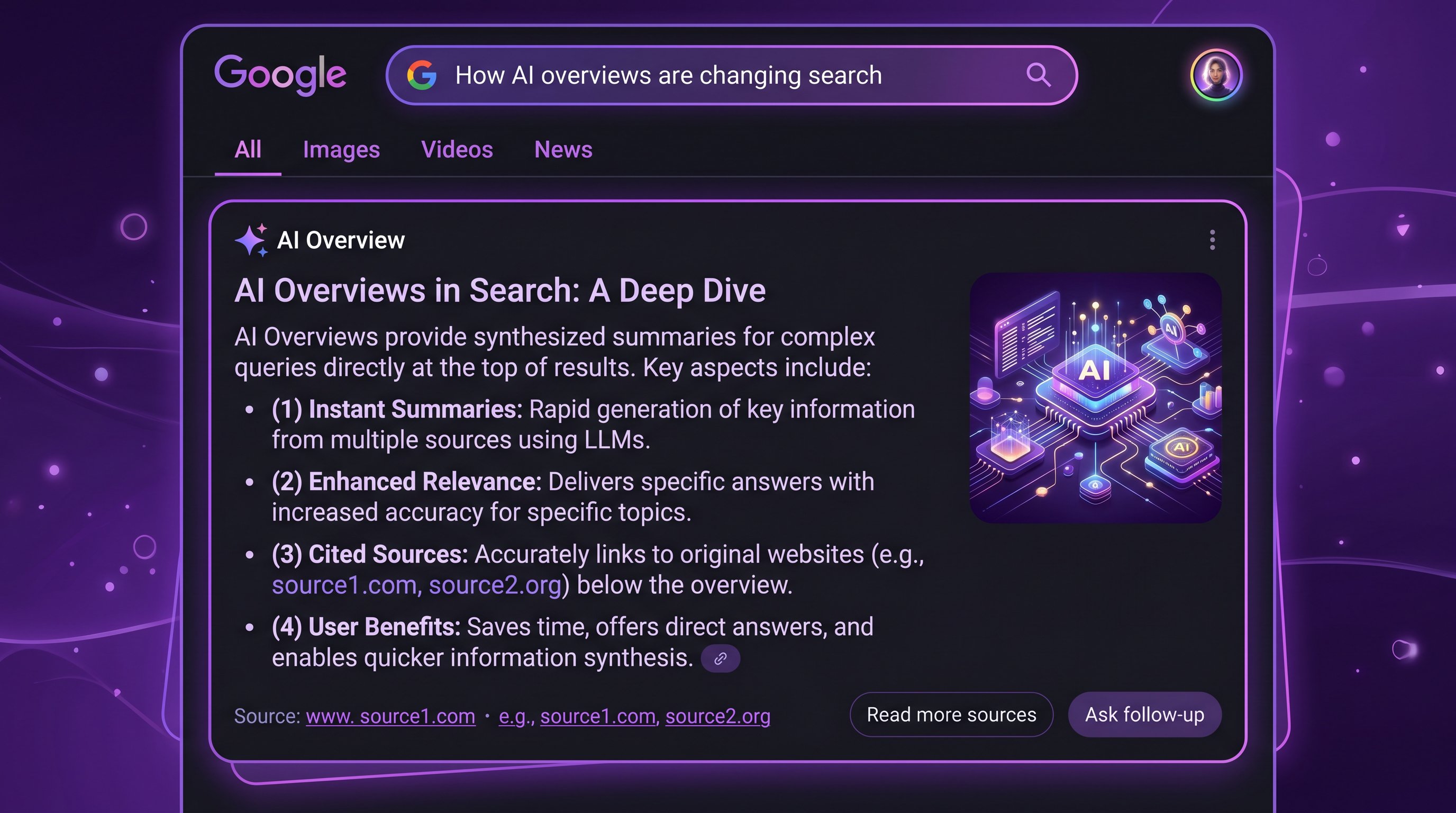The width and height of the screenshot is (1456, 813).
Task: Open the user profile avatar
Action: pyautogui.click(x=1216, y=75)
